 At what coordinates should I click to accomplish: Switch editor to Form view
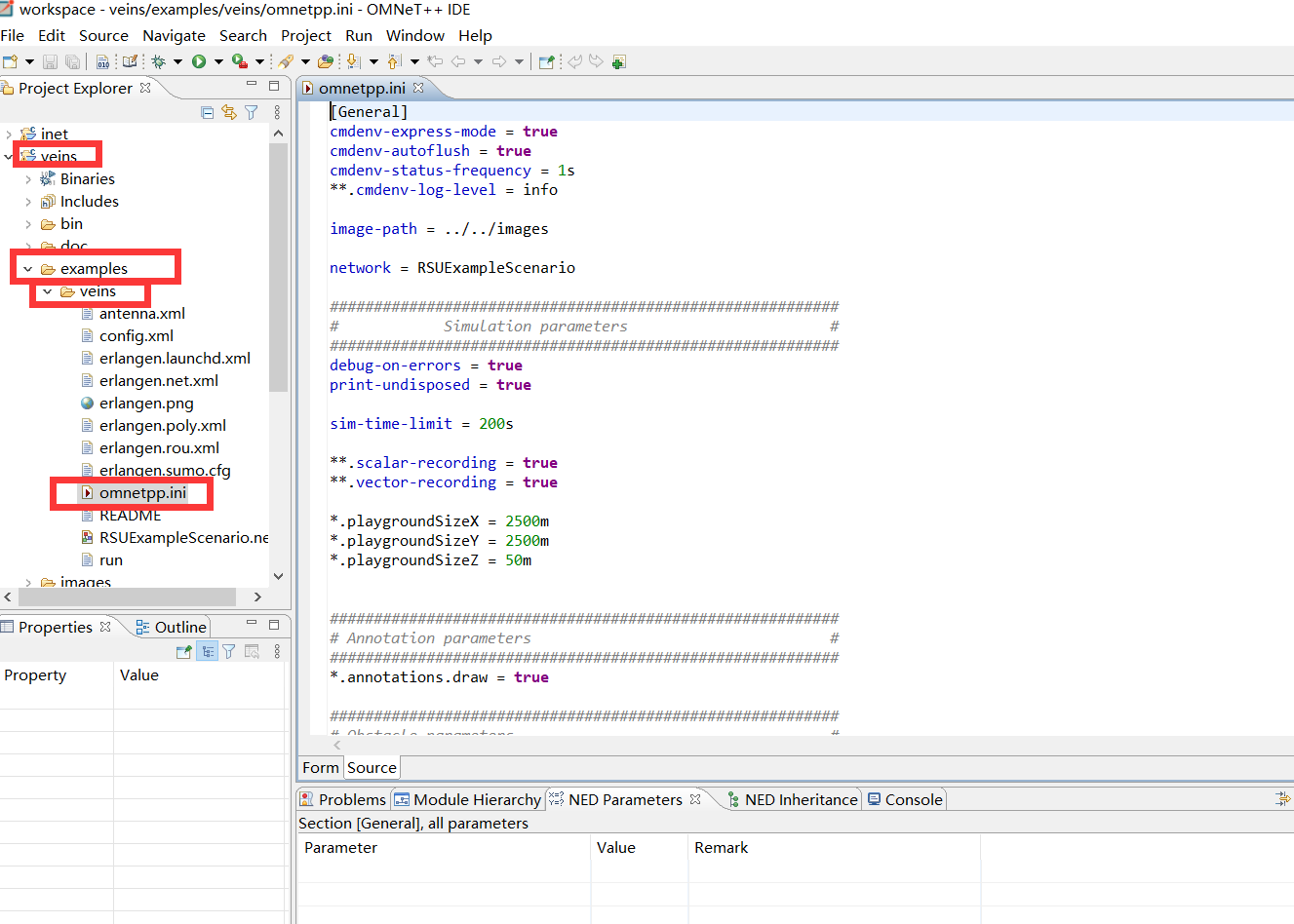[320, 767]
